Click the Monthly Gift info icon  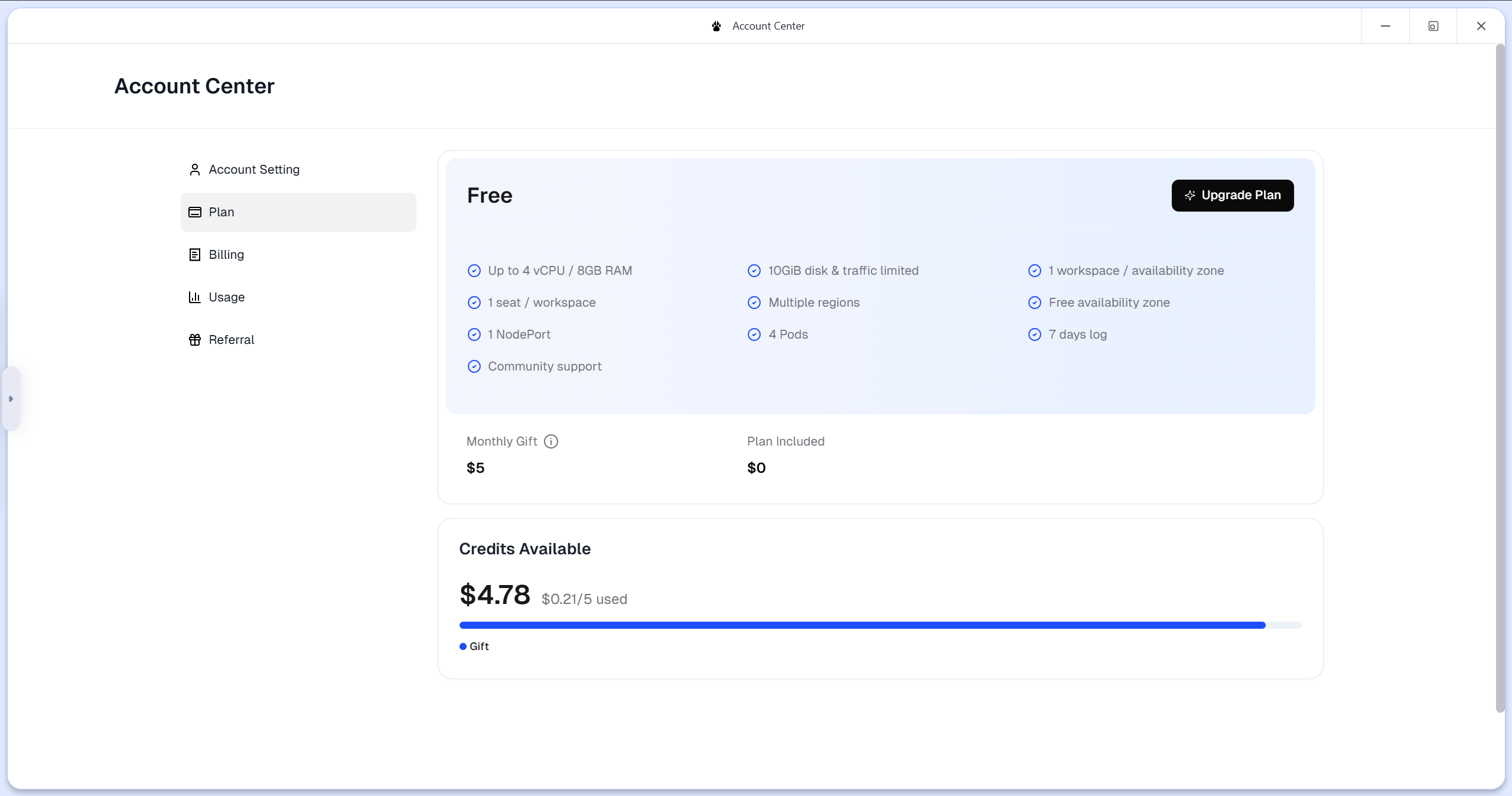click(x=550, y=441)
